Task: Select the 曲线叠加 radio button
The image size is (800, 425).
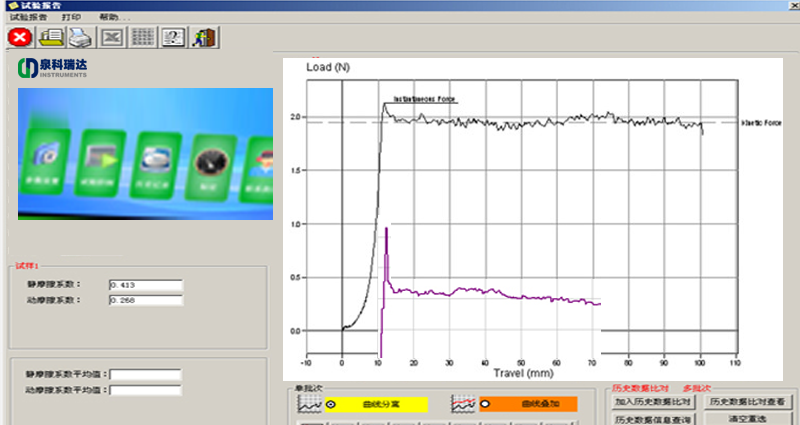Action: 486,403
